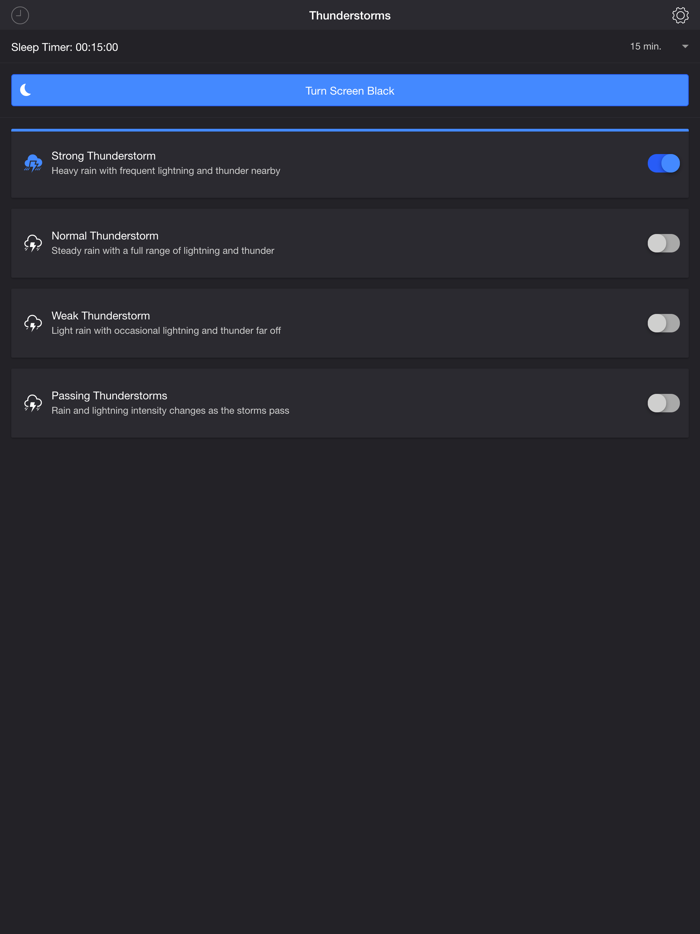
Task: Toggle Passing Thunderstorms playback
Action: pos(663,402)
